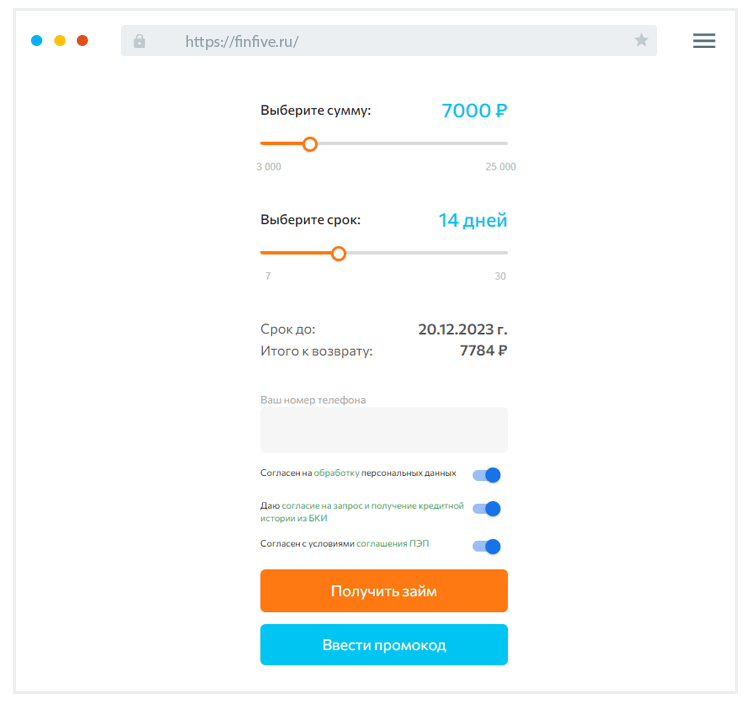Click the 30 days maximum term label

[x=500, y=276]
